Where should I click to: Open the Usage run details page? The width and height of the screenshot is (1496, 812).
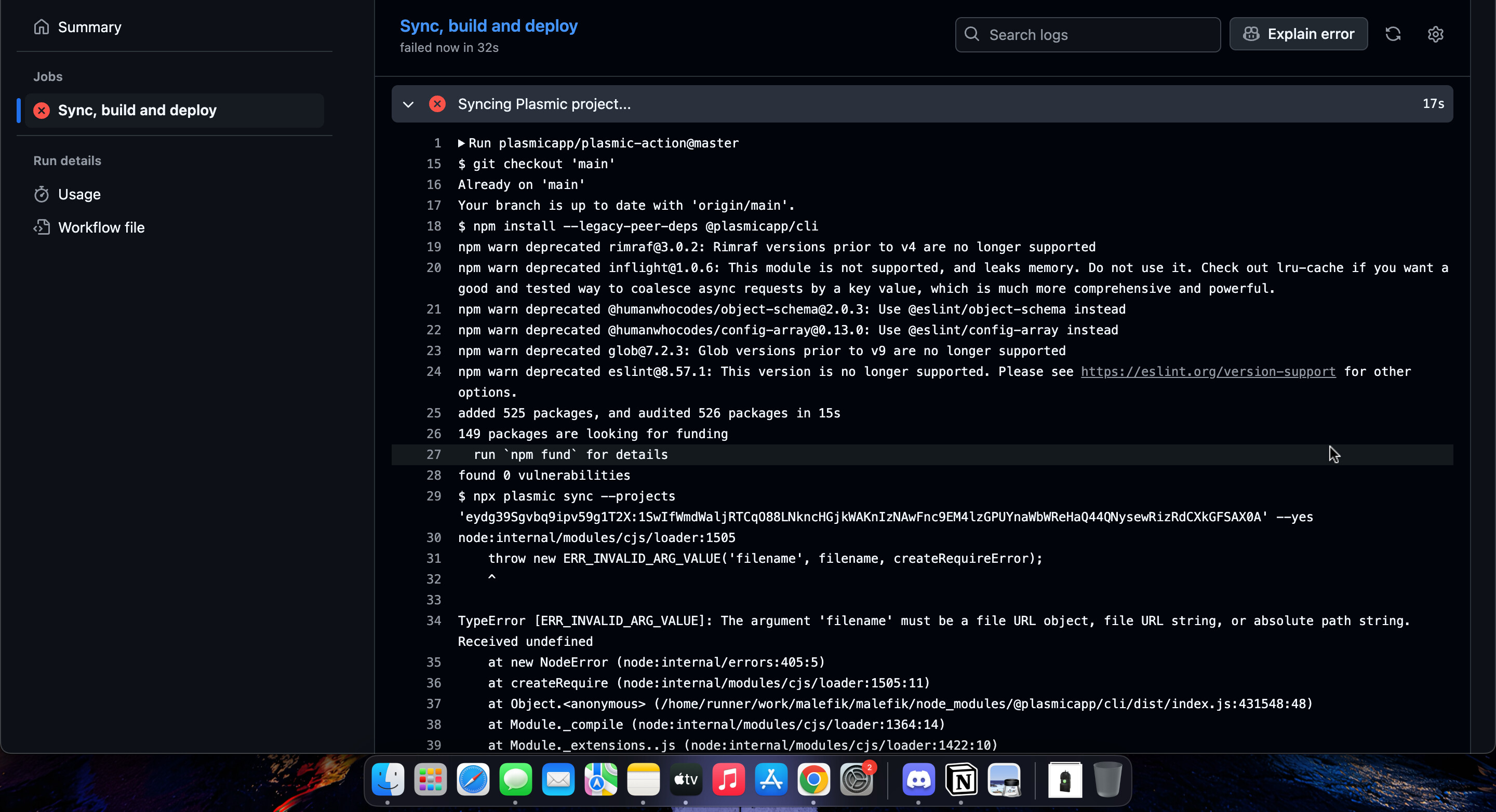(79, 195)
